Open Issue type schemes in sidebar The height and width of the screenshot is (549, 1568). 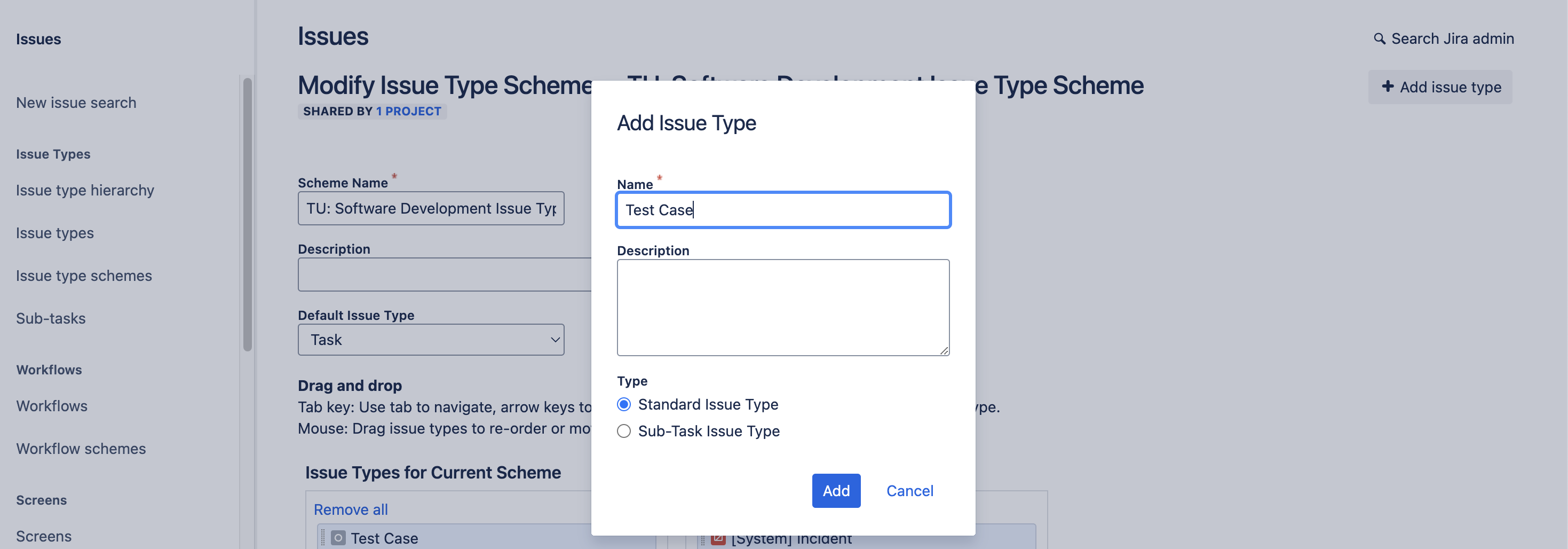(84, 276)
